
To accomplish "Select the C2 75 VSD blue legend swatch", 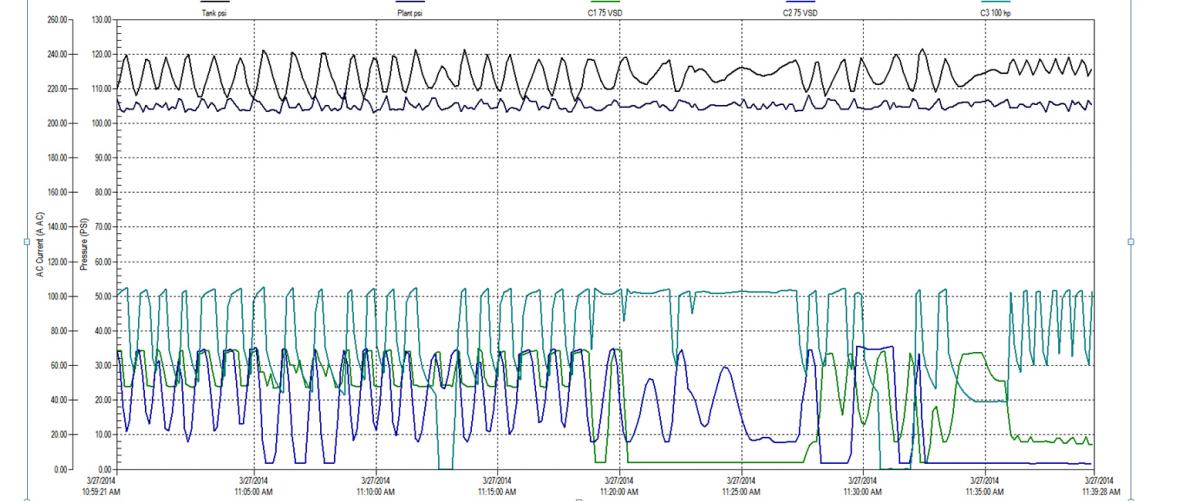I will tap(802, 3).
